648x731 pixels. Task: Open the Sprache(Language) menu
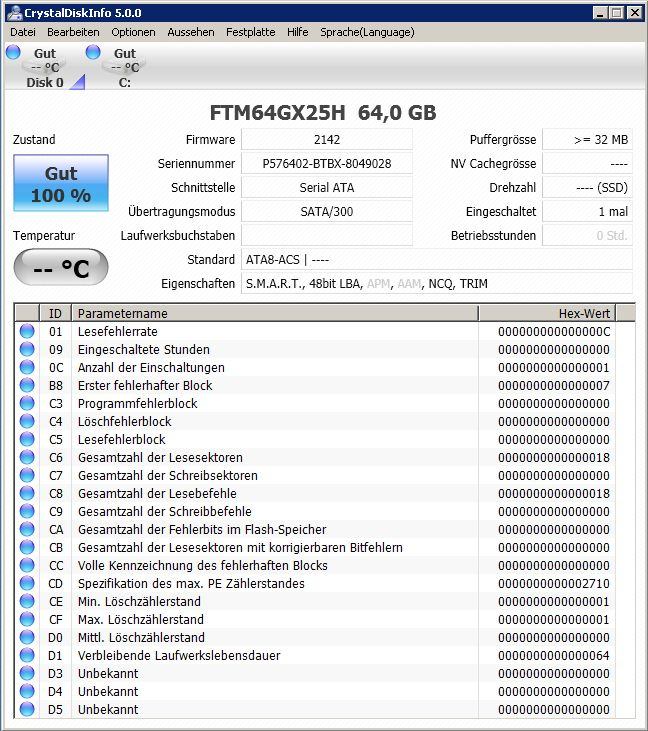367,32
